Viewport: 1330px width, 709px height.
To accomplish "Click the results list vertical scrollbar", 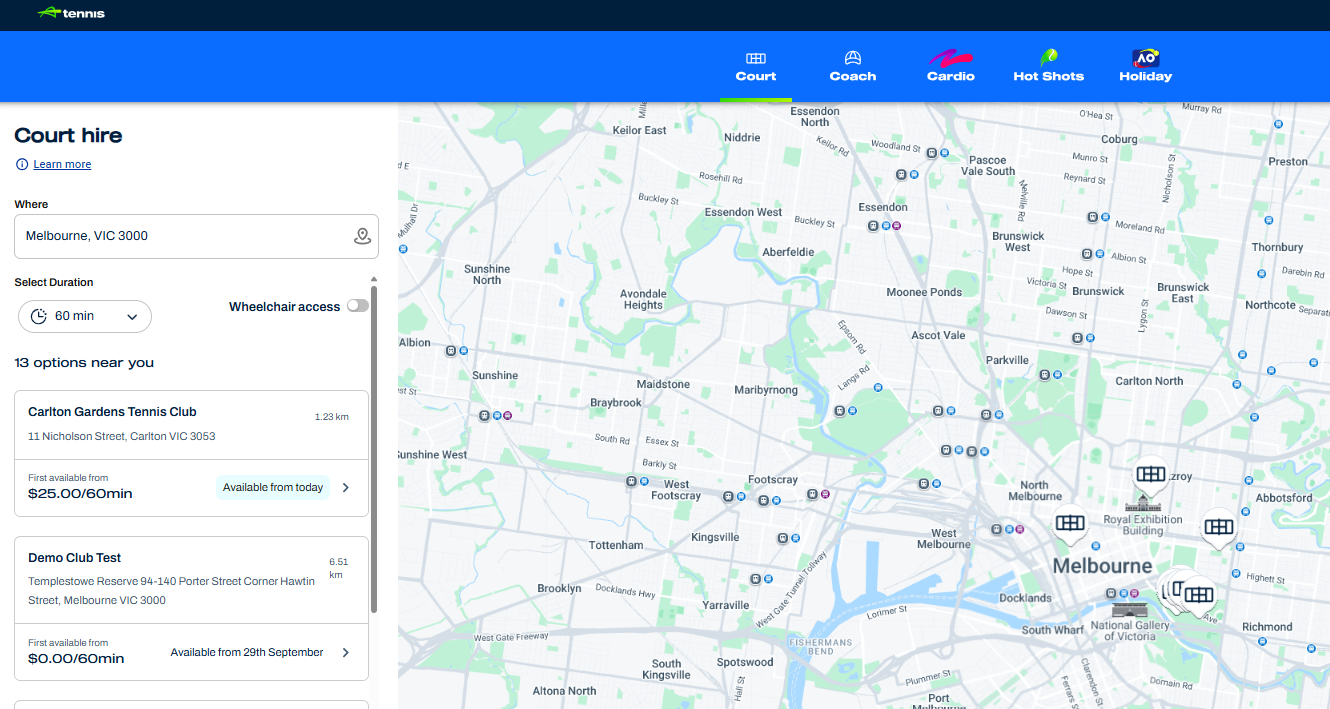I will [374, 450].
